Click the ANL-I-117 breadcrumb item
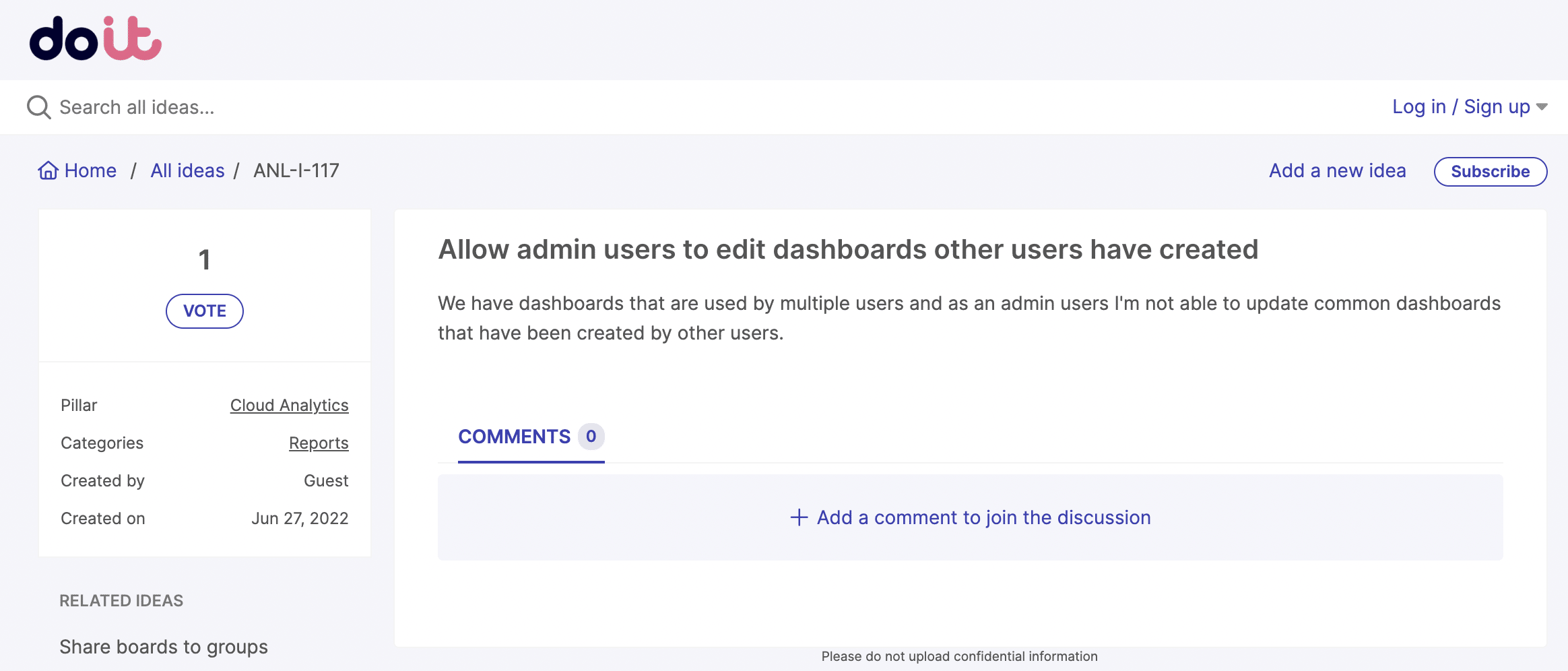 [x=296, y=171]
